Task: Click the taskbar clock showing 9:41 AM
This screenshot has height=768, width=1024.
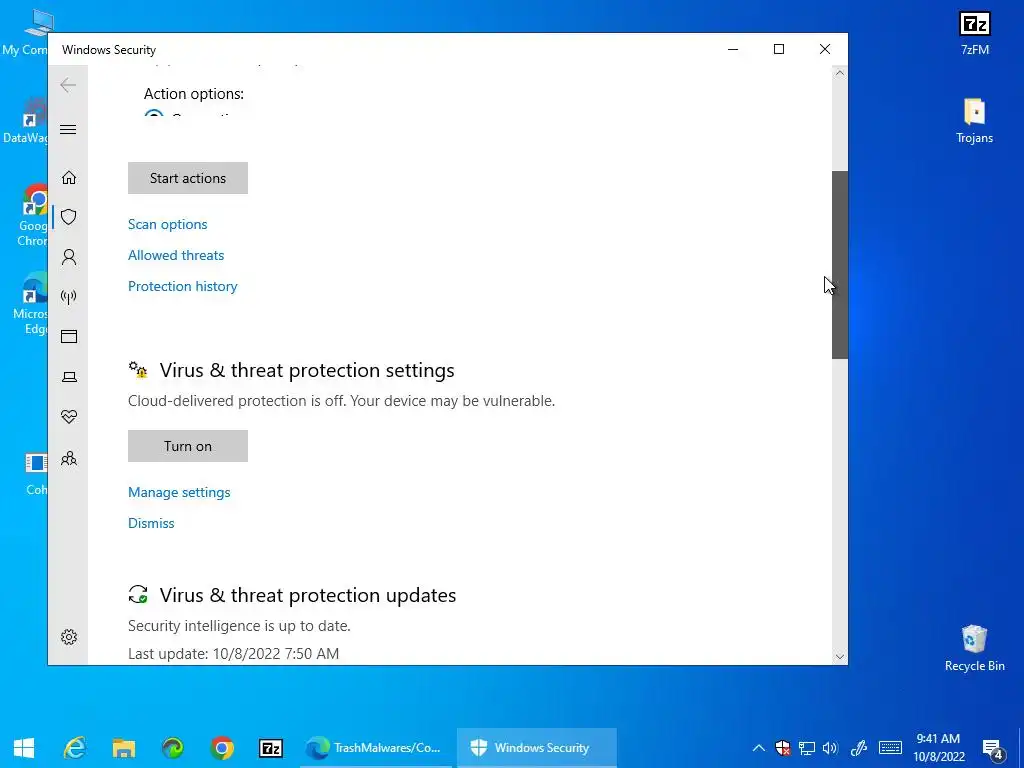Action: [938, 748]
